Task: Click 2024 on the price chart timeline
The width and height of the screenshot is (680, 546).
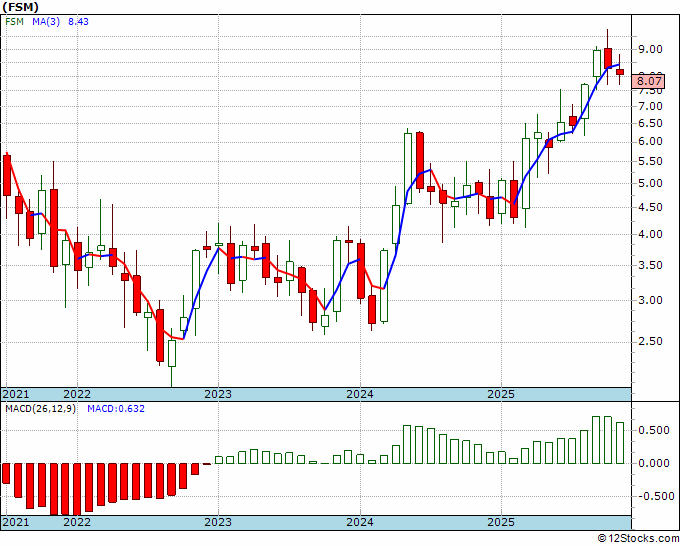Action: point(360,394)
